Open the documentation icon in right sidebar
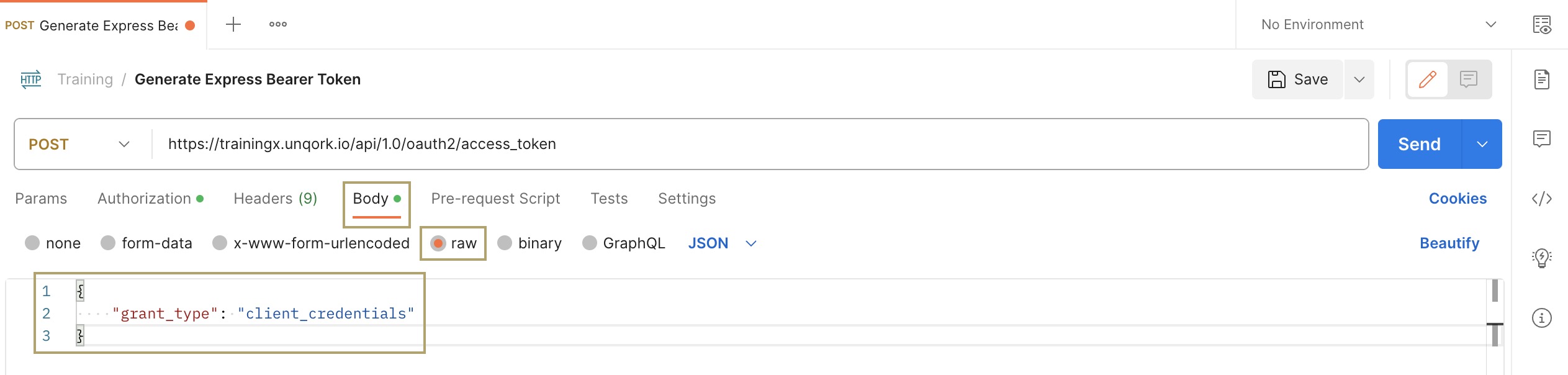1568x375 pixels. (x=1542, y=79)
